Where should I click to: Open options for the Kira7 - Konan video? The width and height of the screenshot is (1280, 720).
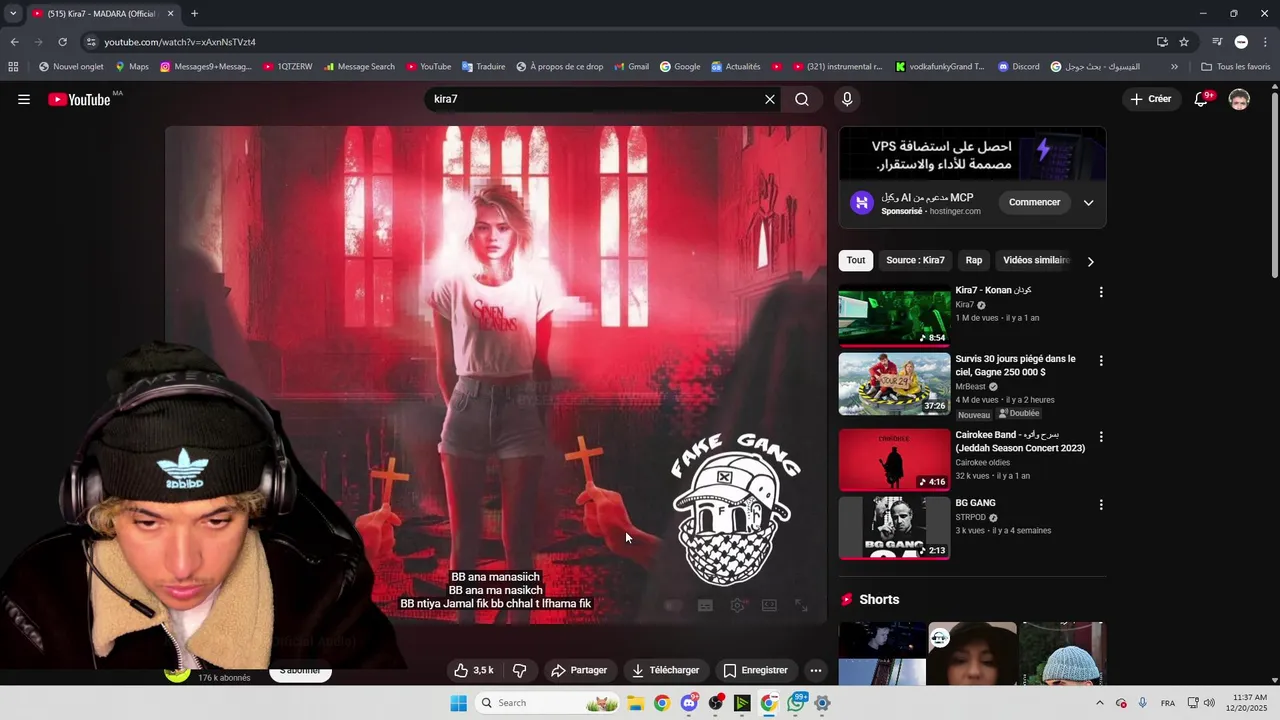(x=1101, y=292)
